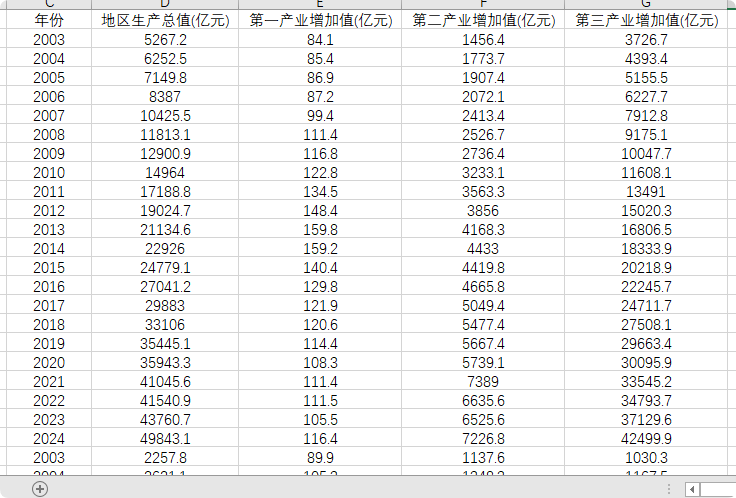The width and height of the screenshot is (736, 498).
Task: Select the year cell 2010
Action: tap(49, 173)
